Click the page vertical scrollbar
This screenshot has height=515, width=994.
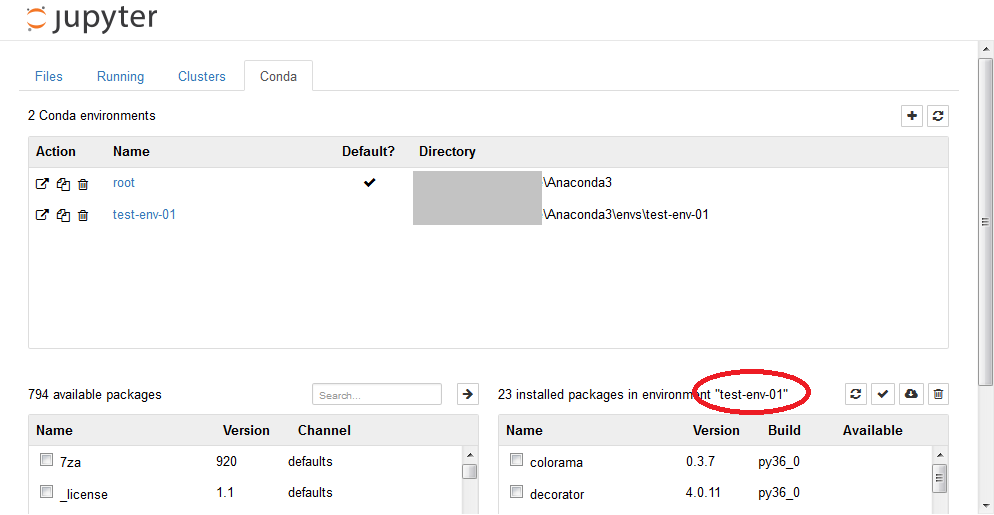[985, 222]
